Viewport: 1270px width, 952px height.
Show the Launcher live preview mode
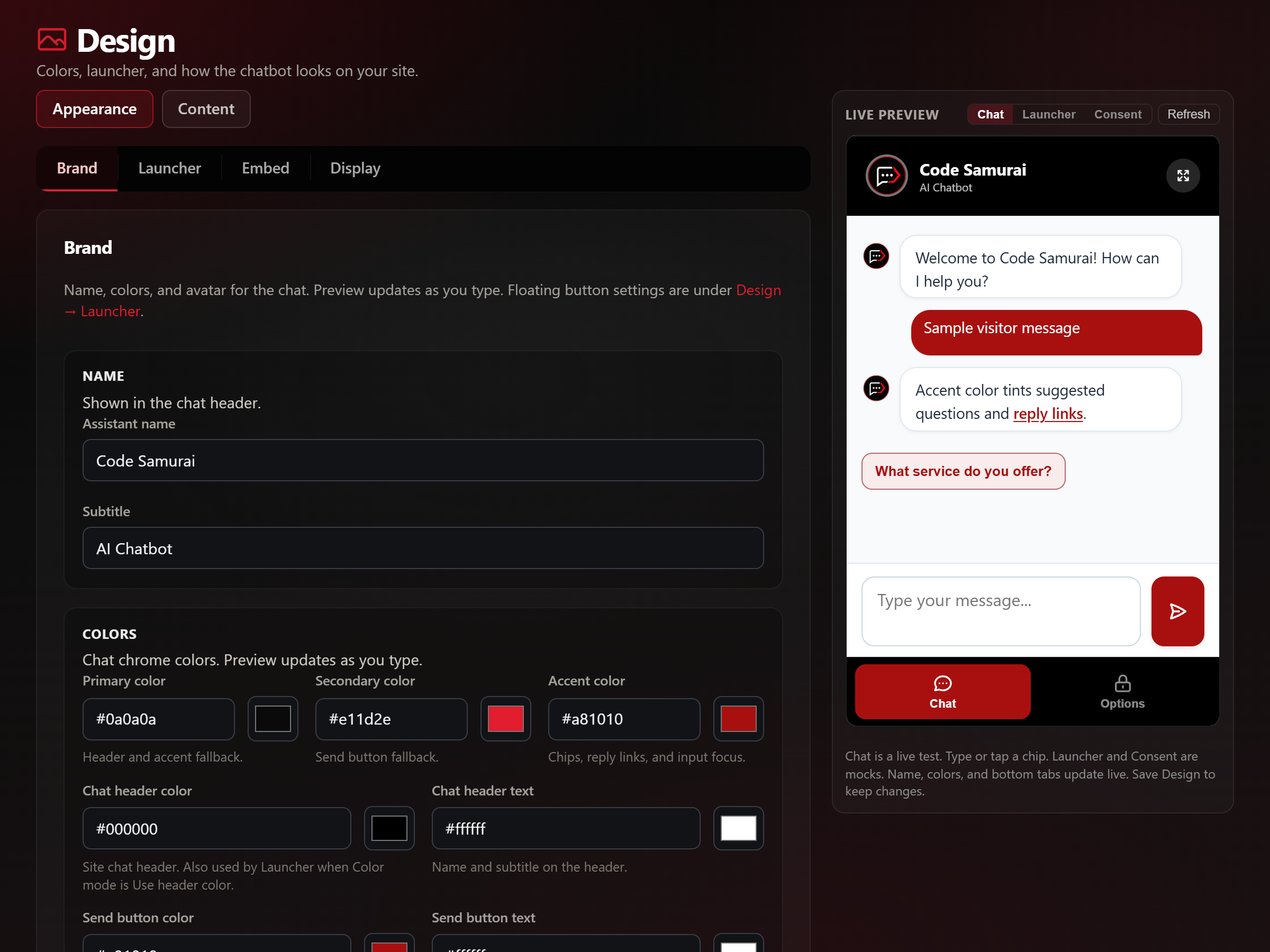tap(1048, 114)
